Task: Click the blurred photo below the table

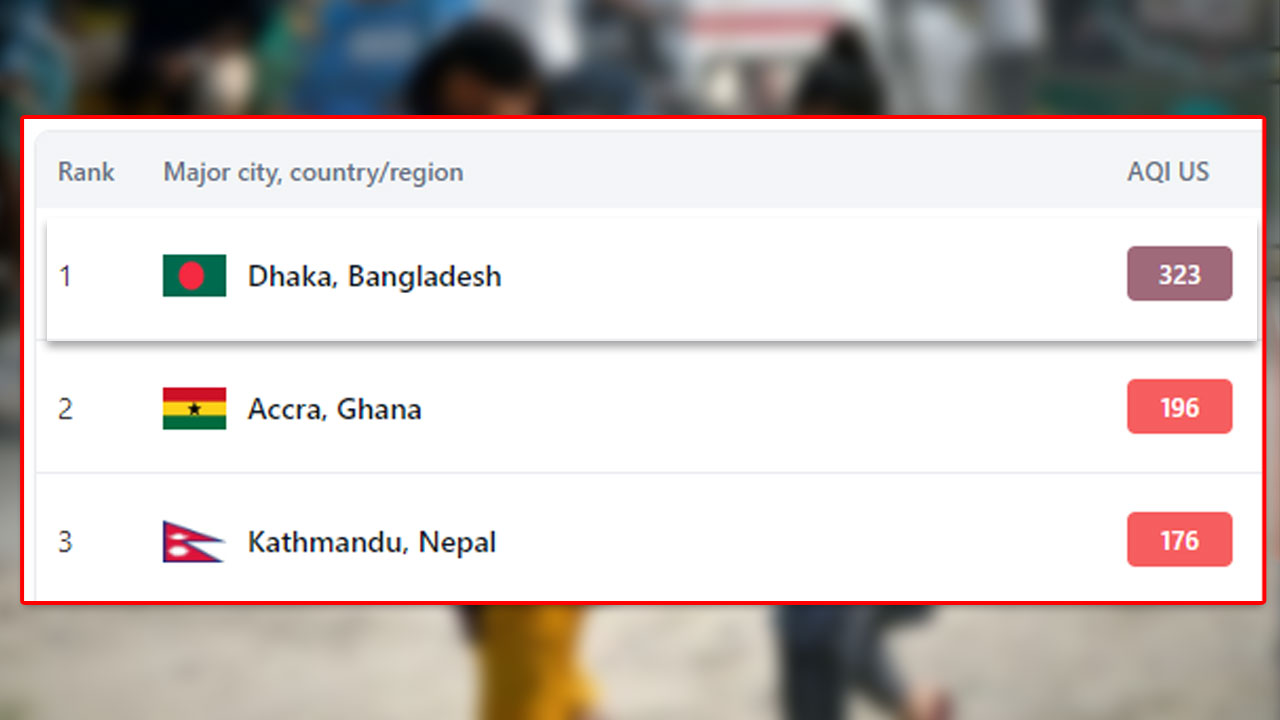Action: (x=640, y=662)
